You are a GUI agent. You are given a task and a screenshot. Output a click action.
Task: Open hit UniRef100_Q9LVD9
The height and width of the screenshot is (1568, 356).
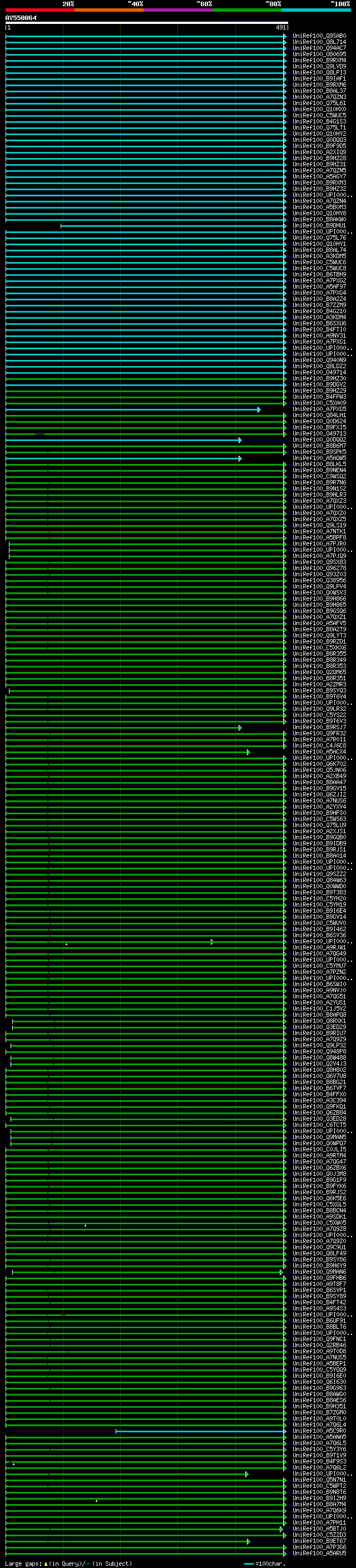pos(319,66)
